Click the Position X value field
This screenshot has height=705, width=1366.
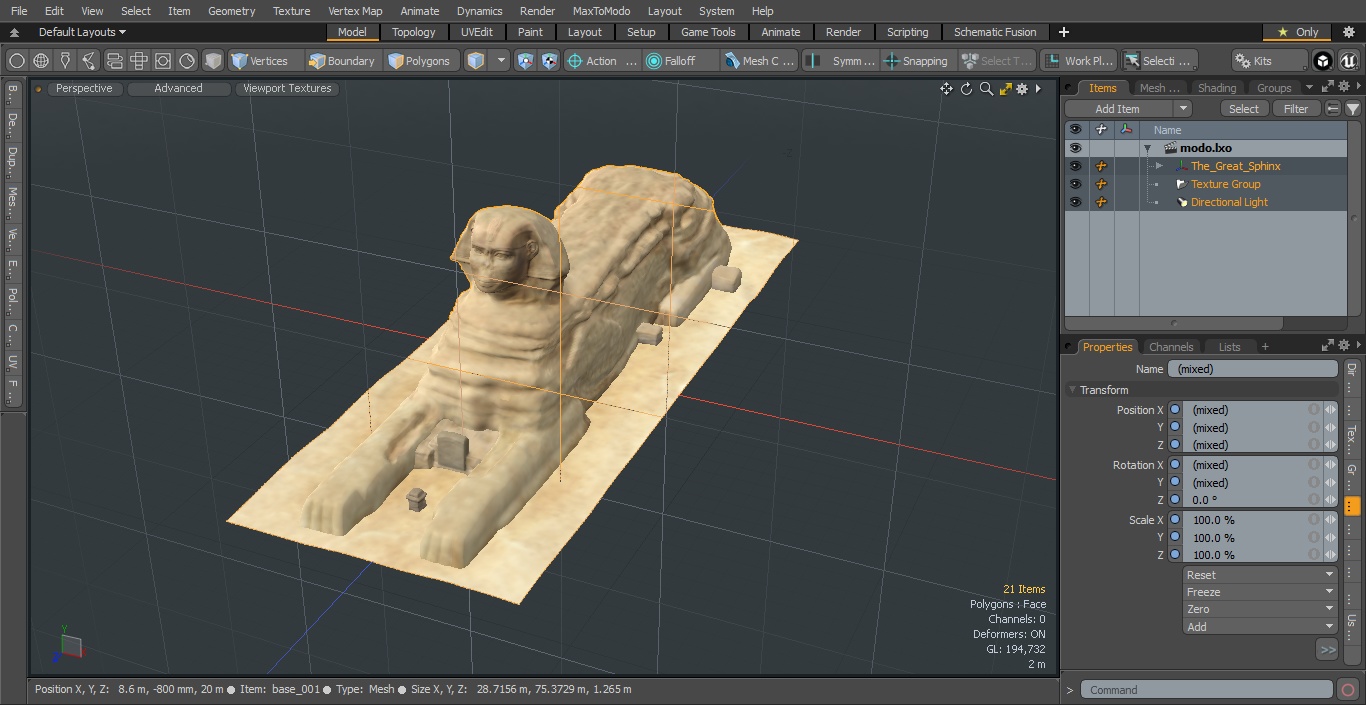[x=1247, y=410]
